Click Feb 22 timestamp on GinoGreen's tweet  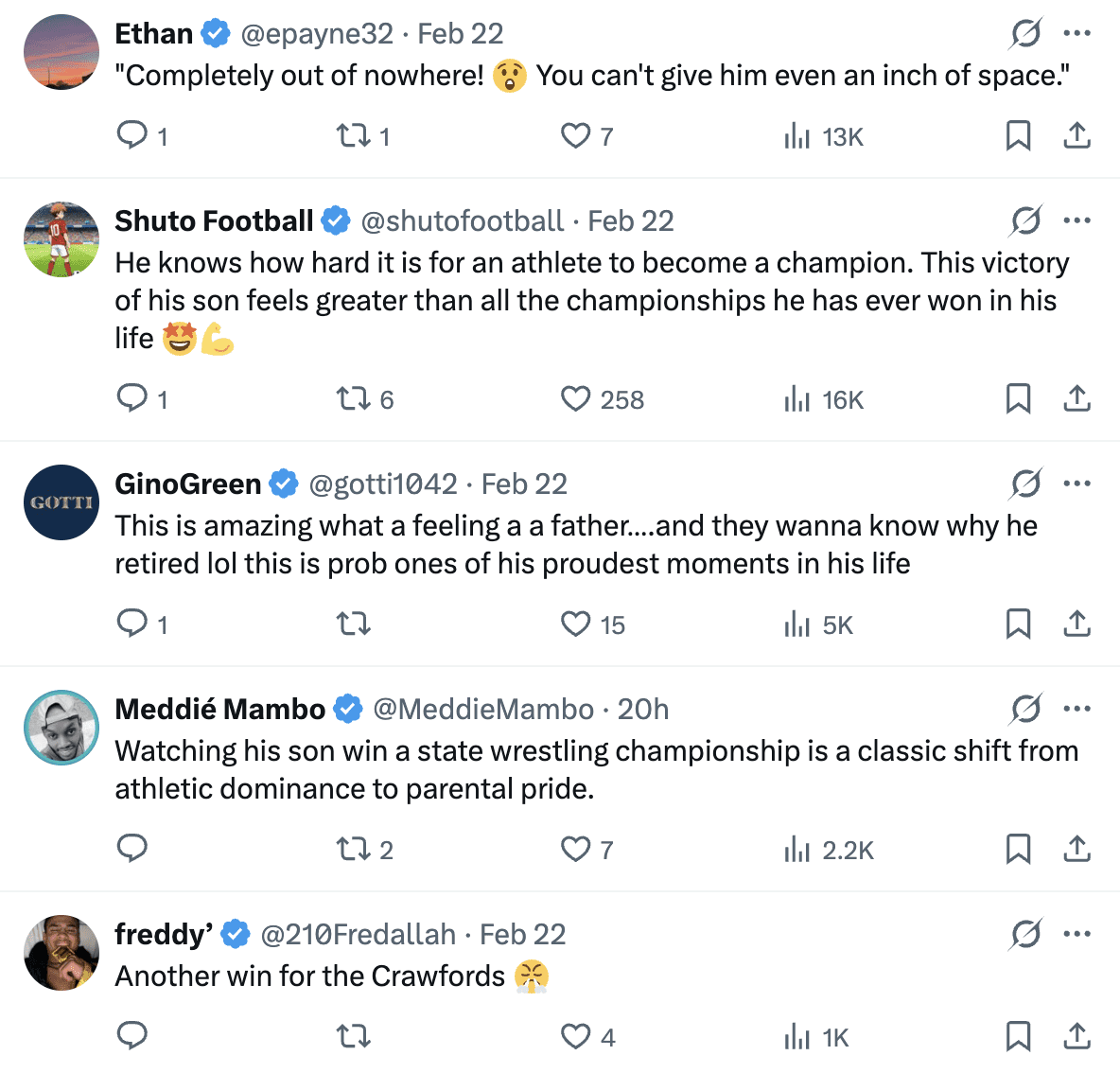(x=524, y=484)
